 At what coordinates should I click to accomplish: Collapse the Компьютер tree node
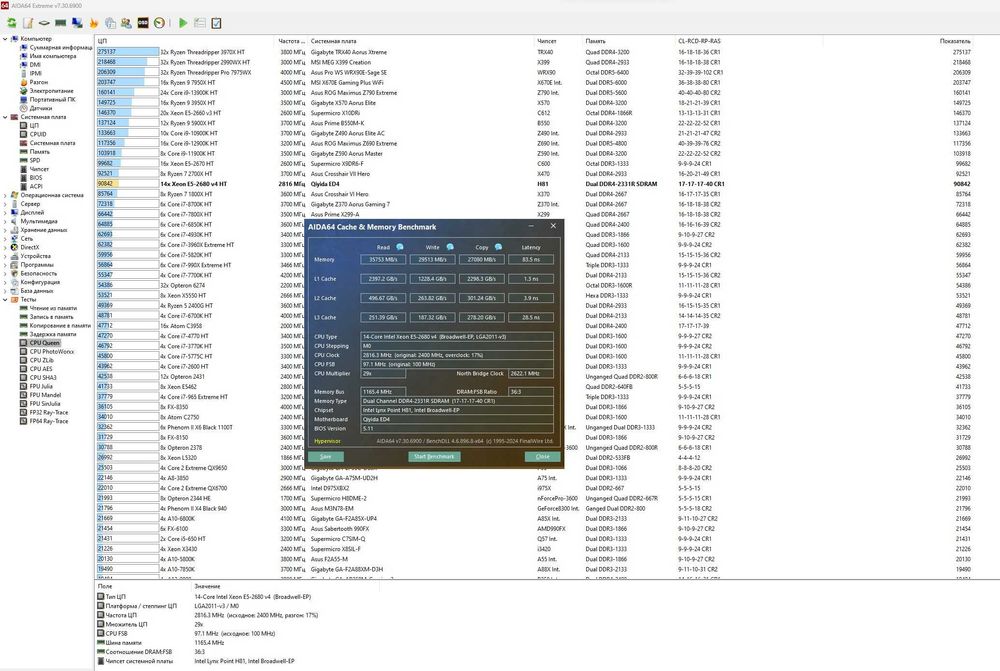point(4,39)
